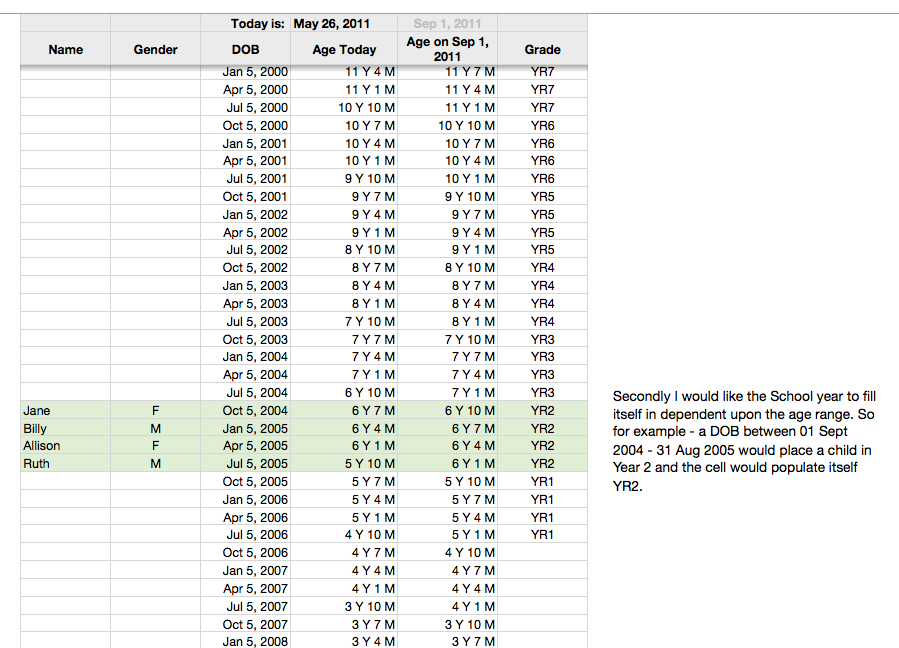Click Sep 1 age cell 7 Y 10 M
899x648 pixels.
coord(447,339)
